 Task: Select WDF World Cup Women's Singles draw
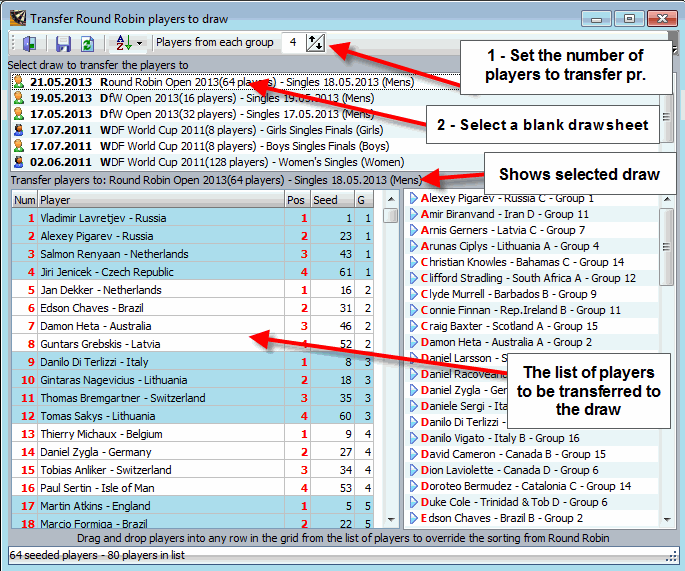pyautogui.click(x=200, y=162)
